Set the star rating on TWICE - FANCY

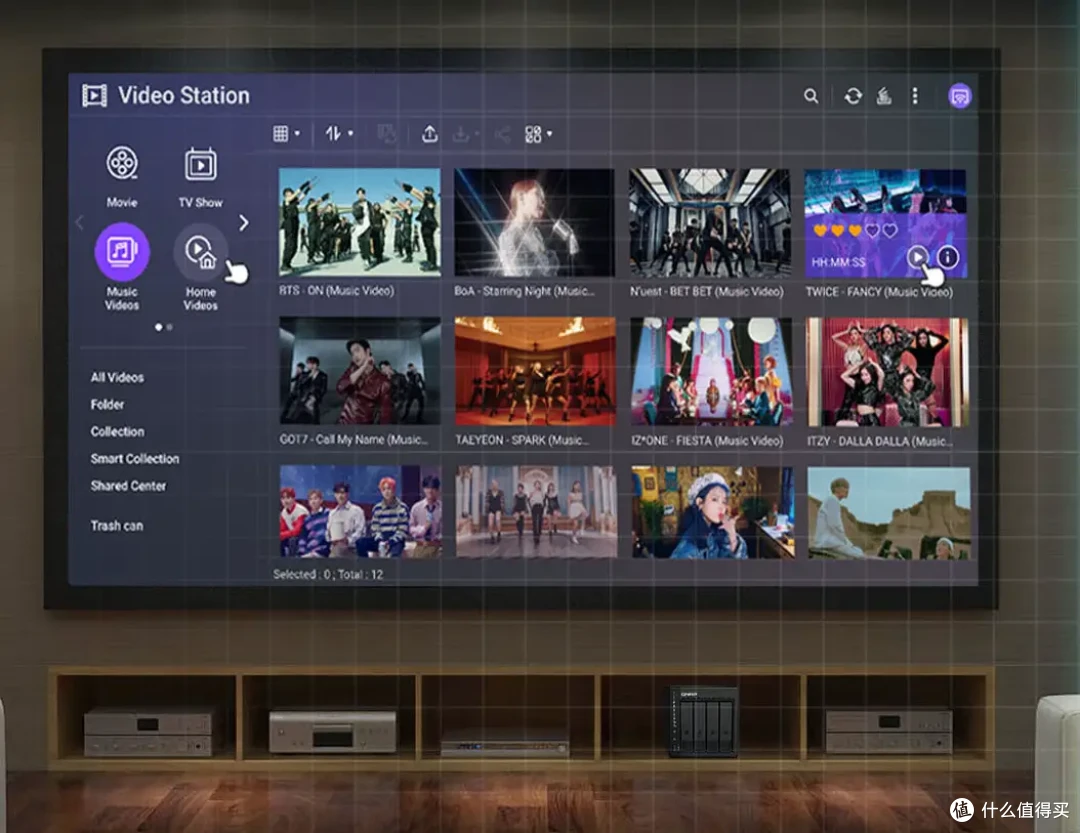tap(855, 230)
